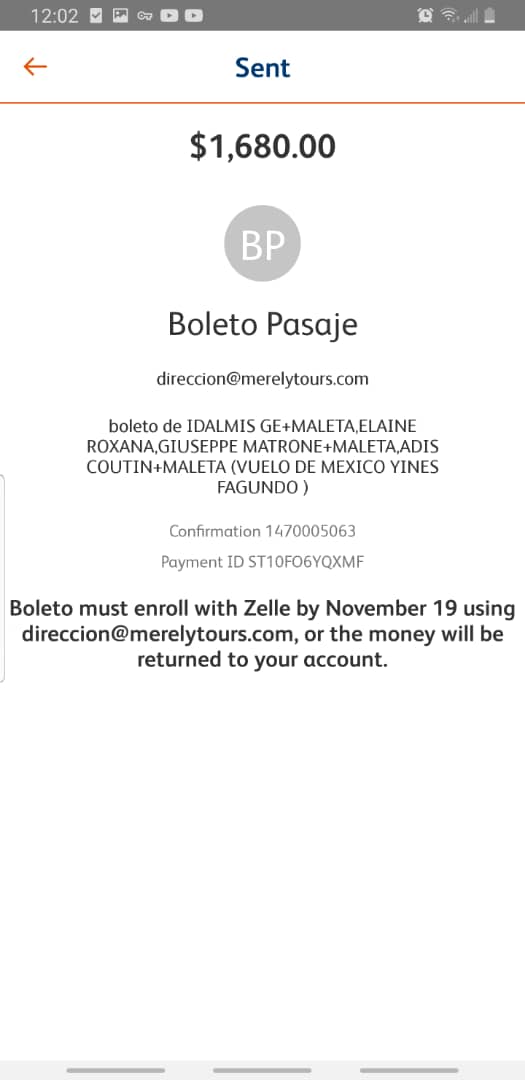
Task: Tap the image notification icon
Action: click(121, 16)
